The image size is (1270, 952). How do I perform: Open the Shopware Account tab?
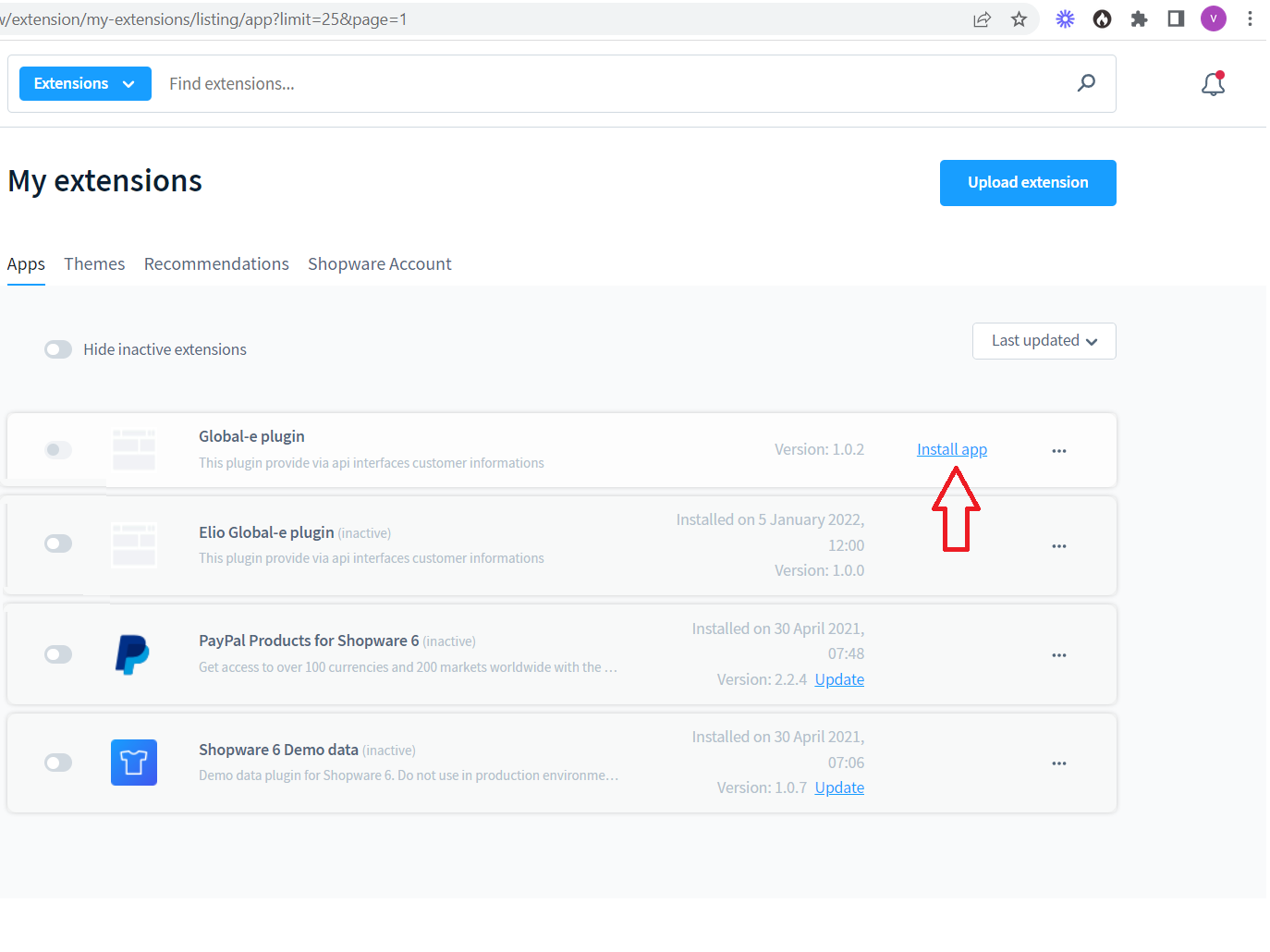(379, 264)
